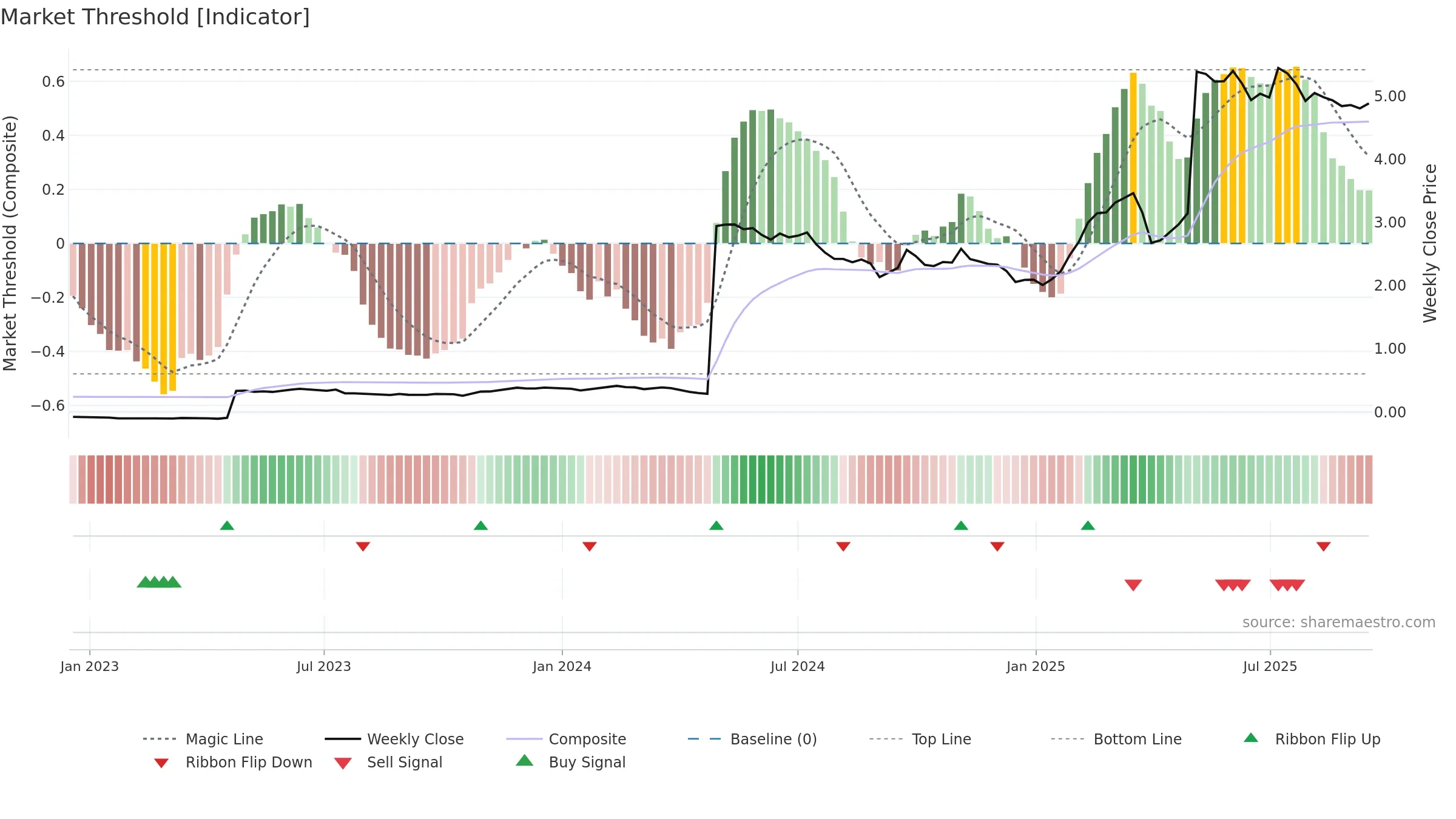Toggle the Weekly Close legend entry
Image resolution: width=1456 pixels, height=819 pixels.
point(394,739)
